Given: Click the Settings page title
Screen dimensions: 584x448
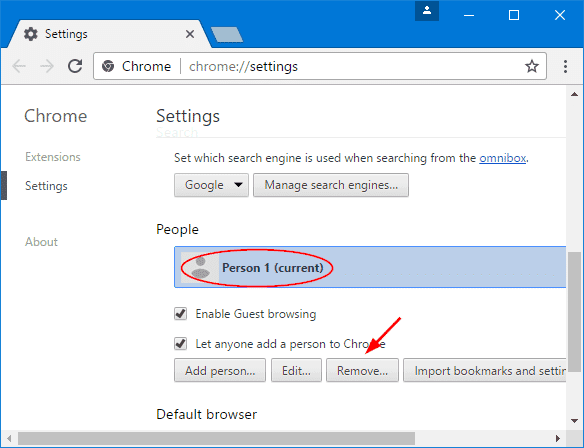Looking at the screenshot, I should point(188,116).
